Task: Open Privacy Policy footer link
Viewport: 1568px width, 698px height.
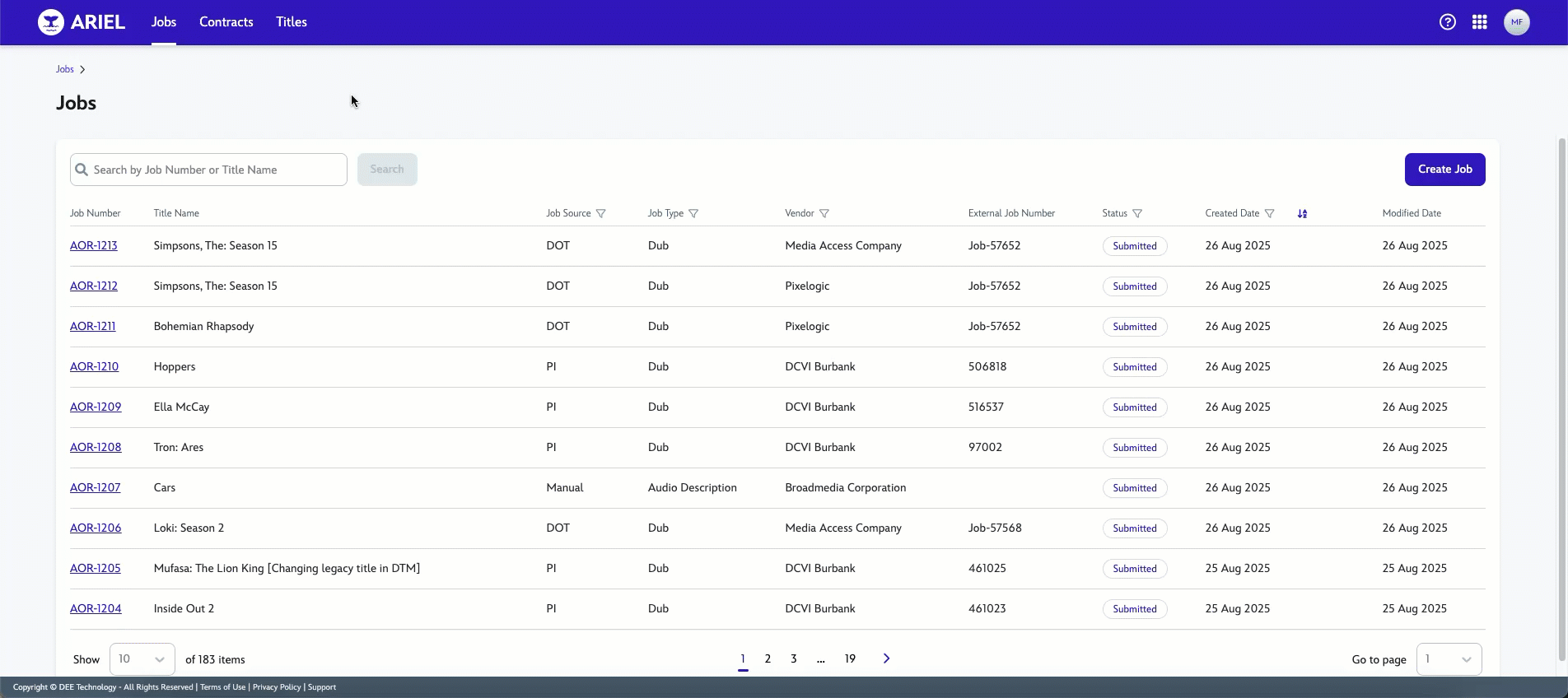Action: pyautogui.click(x=277, y=687)
